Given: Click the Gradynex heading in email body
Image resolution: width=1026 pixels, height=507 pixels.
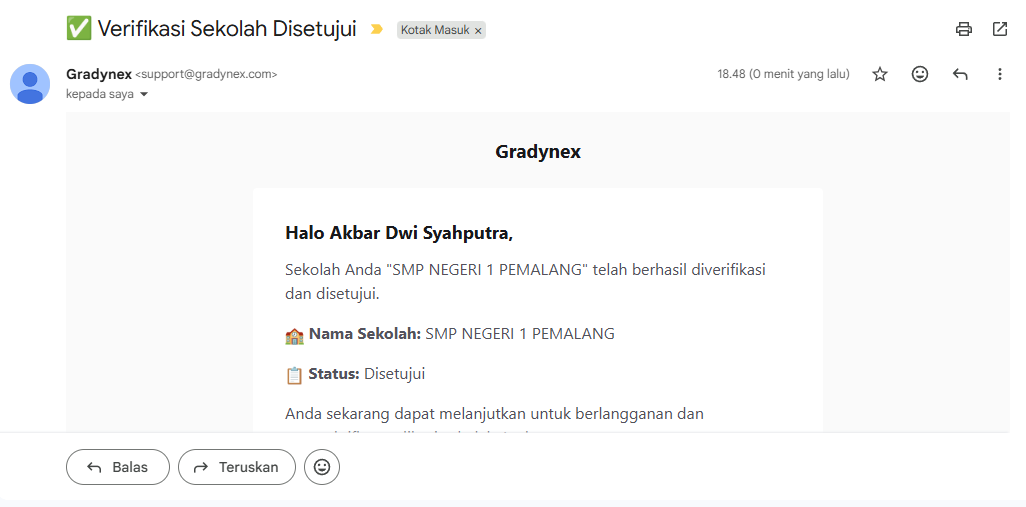Looking at the screenshot, I should [x=538, y=152].
